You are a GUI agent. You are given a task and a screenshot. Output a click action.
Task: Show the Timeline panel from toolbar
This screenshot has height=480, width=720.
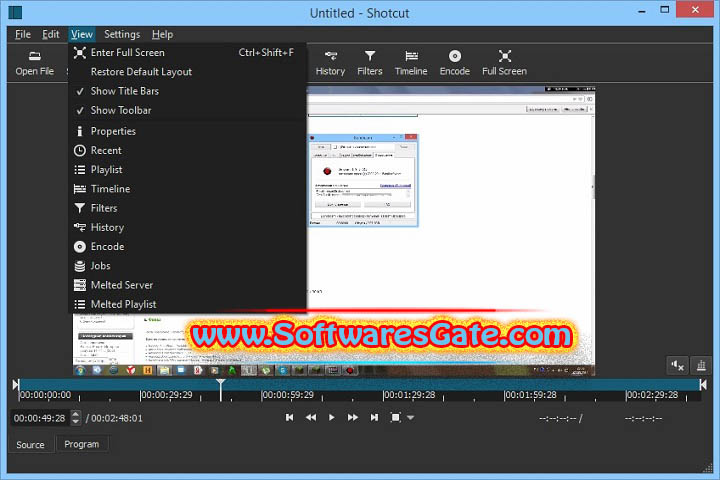(411, 63)
